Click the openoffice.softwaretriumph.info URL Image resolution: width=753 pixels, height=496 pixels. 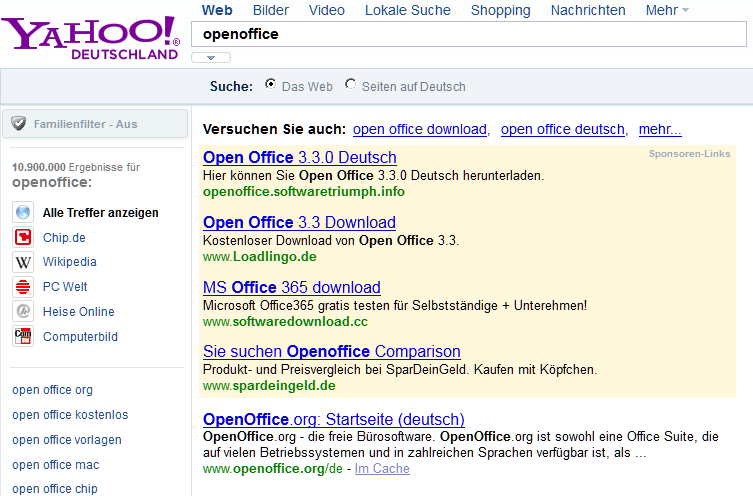pyautogui.click(x=304, y=192)
